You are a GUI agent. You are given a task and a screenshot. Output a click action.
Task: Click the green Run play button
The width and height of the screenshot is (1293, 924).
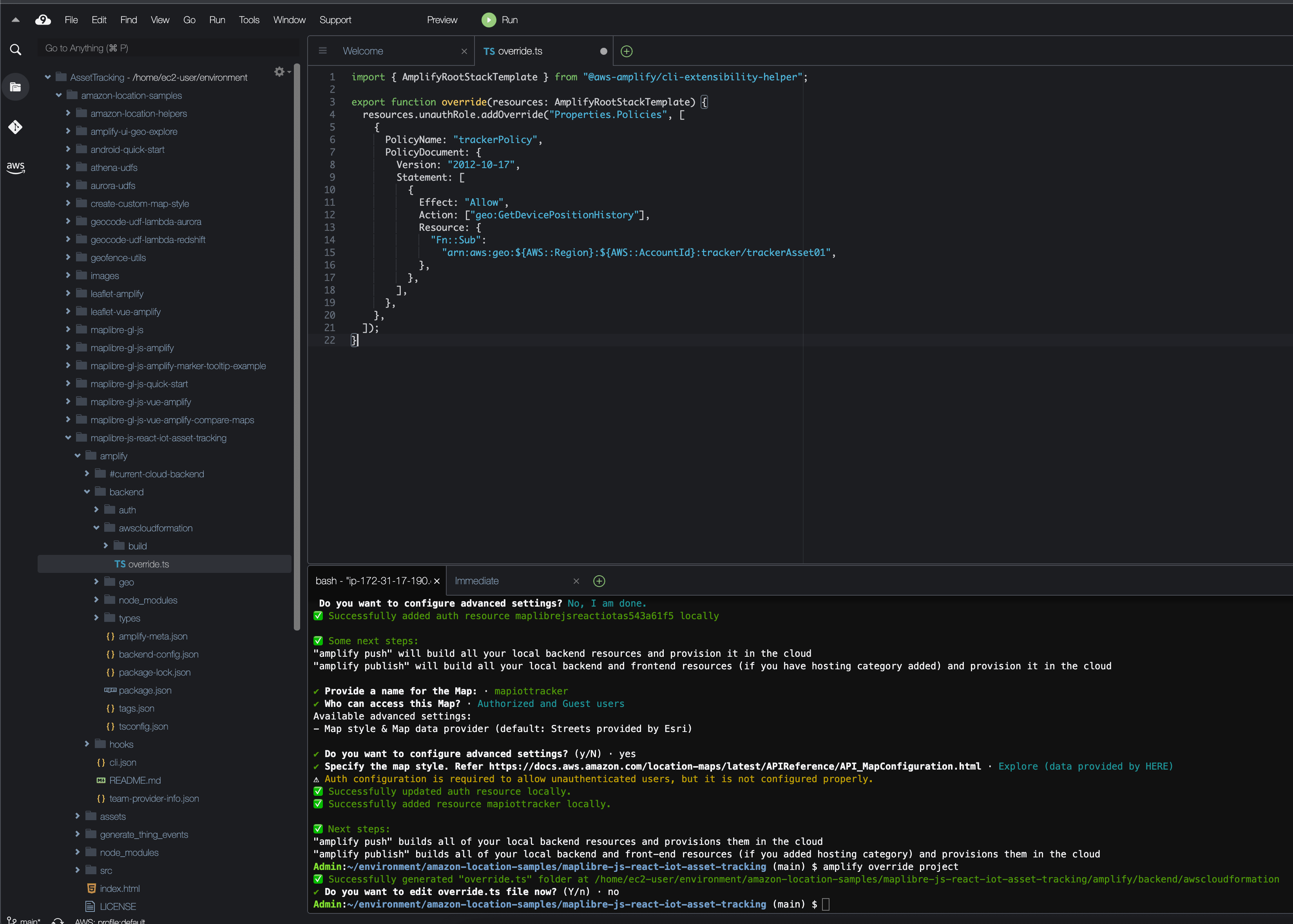tap(489, 20)
